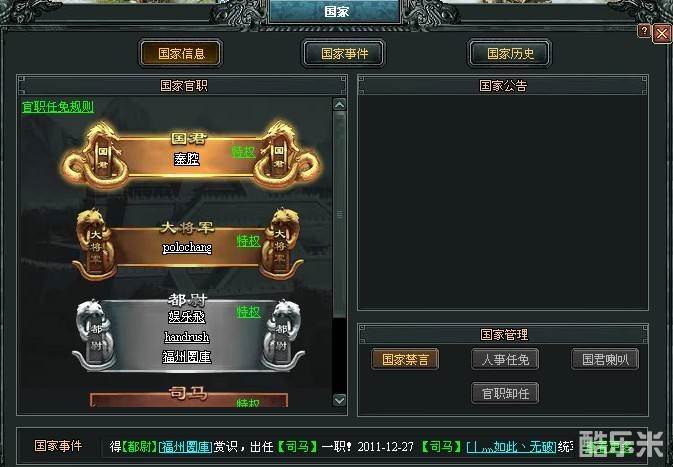Viewport: 673px width, 467px height.
Task: Click the right 大将军 serpent emblem
Action: pos(280,243)
